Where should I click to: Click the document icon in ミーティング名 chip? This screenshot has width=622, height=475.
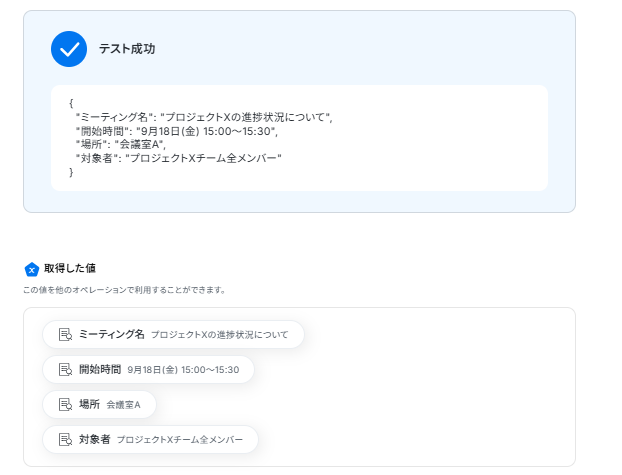pyautogui.click(x=65, y=335)
